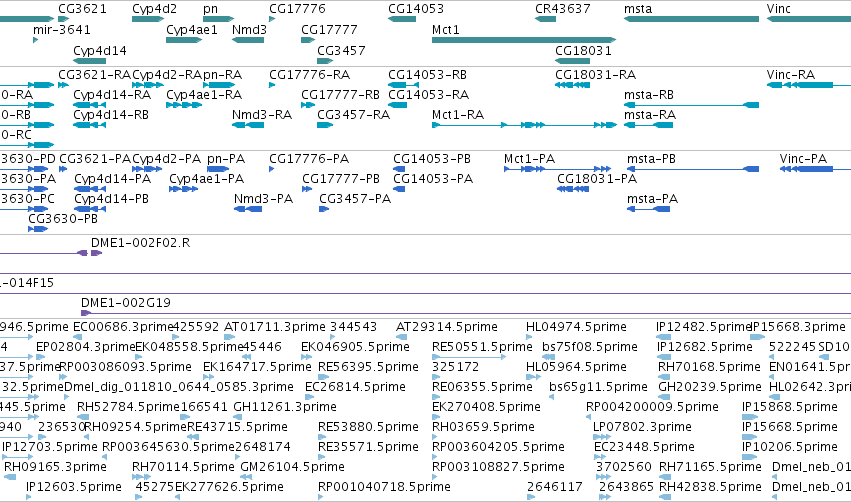Image resolution: width=851 pixels, height=502 pixels.
Task: Click the AT01711.3prime EST label
Action: 275,327
